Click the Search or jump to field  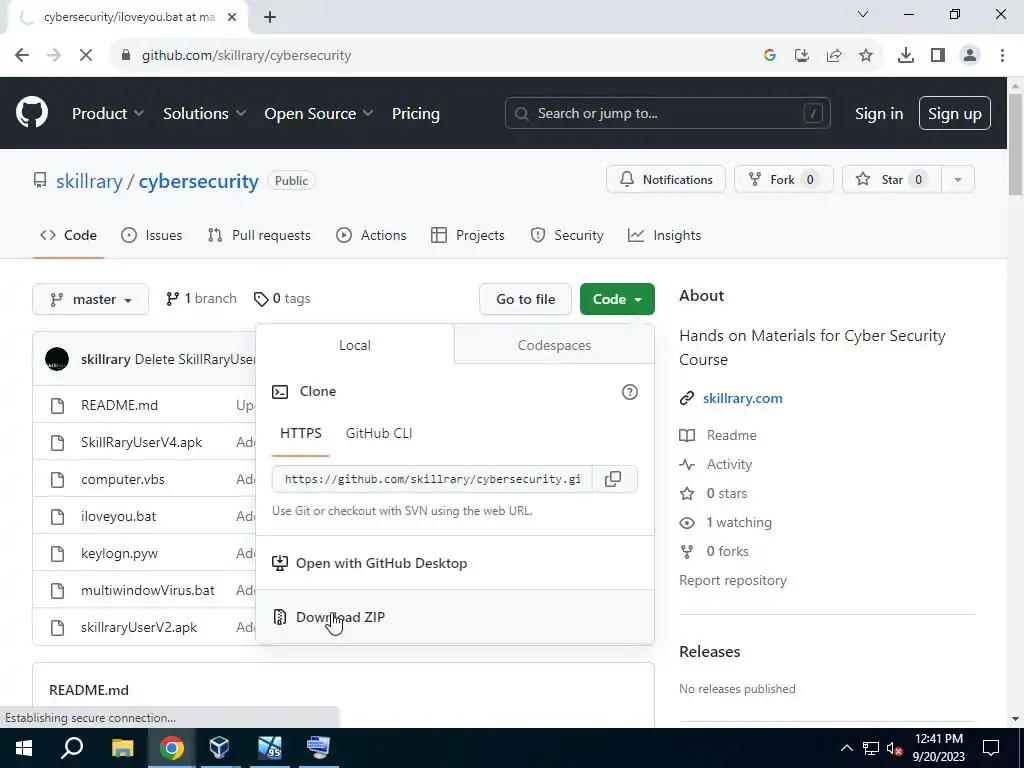667,113
